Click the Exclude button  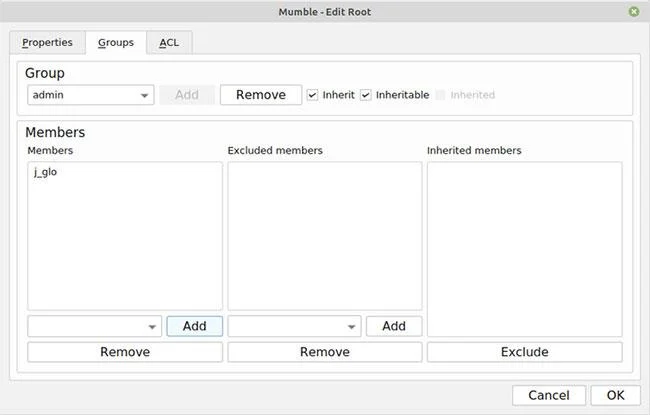click(524, 352)
